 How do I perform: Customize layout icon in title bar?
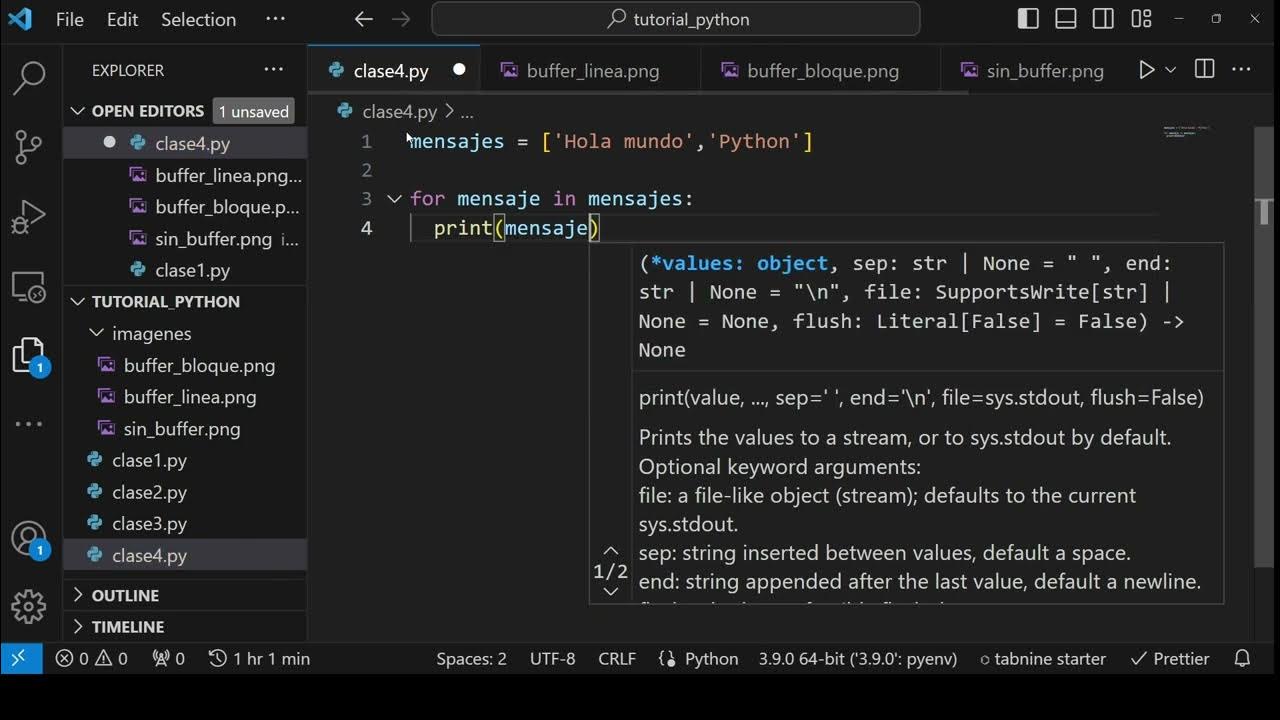(x=1142, y=19)
